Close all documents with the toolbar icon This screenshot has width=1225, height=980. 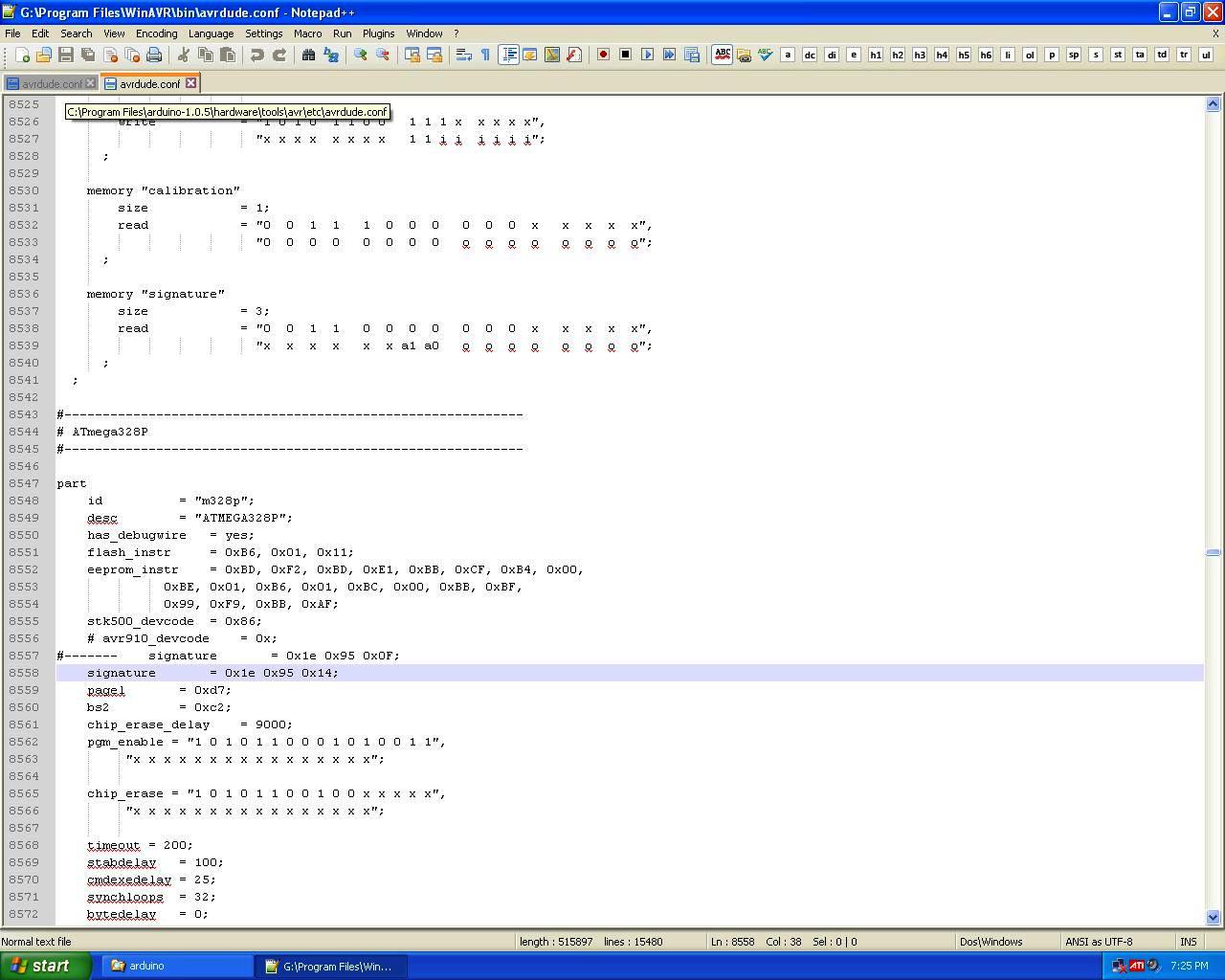(x=132, y=55)
